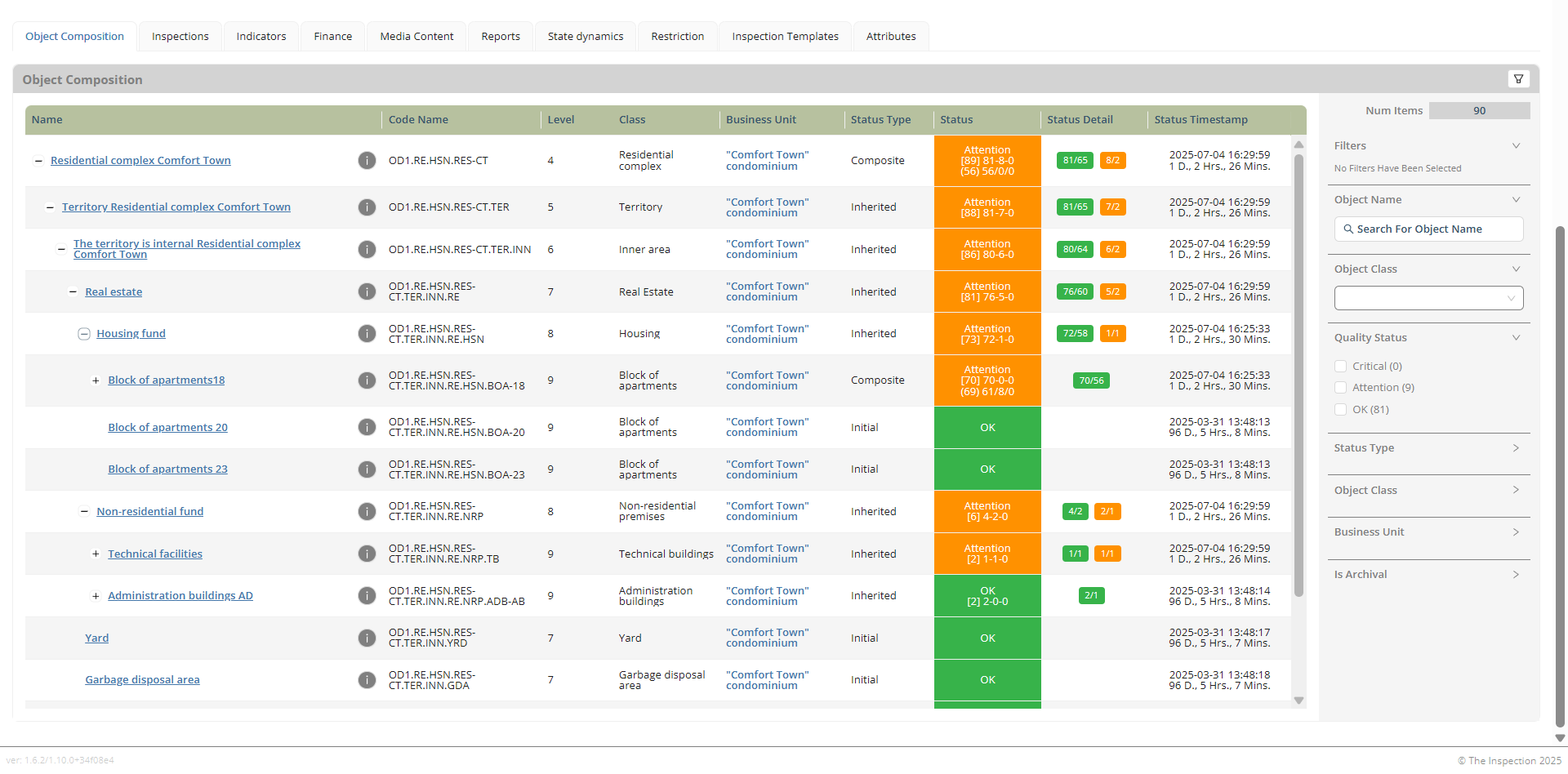Open the Object Class combo box
Image resolution: width=1568 pixels, height=774 pixels.
pyautogui.click(x=1428, y=298)
